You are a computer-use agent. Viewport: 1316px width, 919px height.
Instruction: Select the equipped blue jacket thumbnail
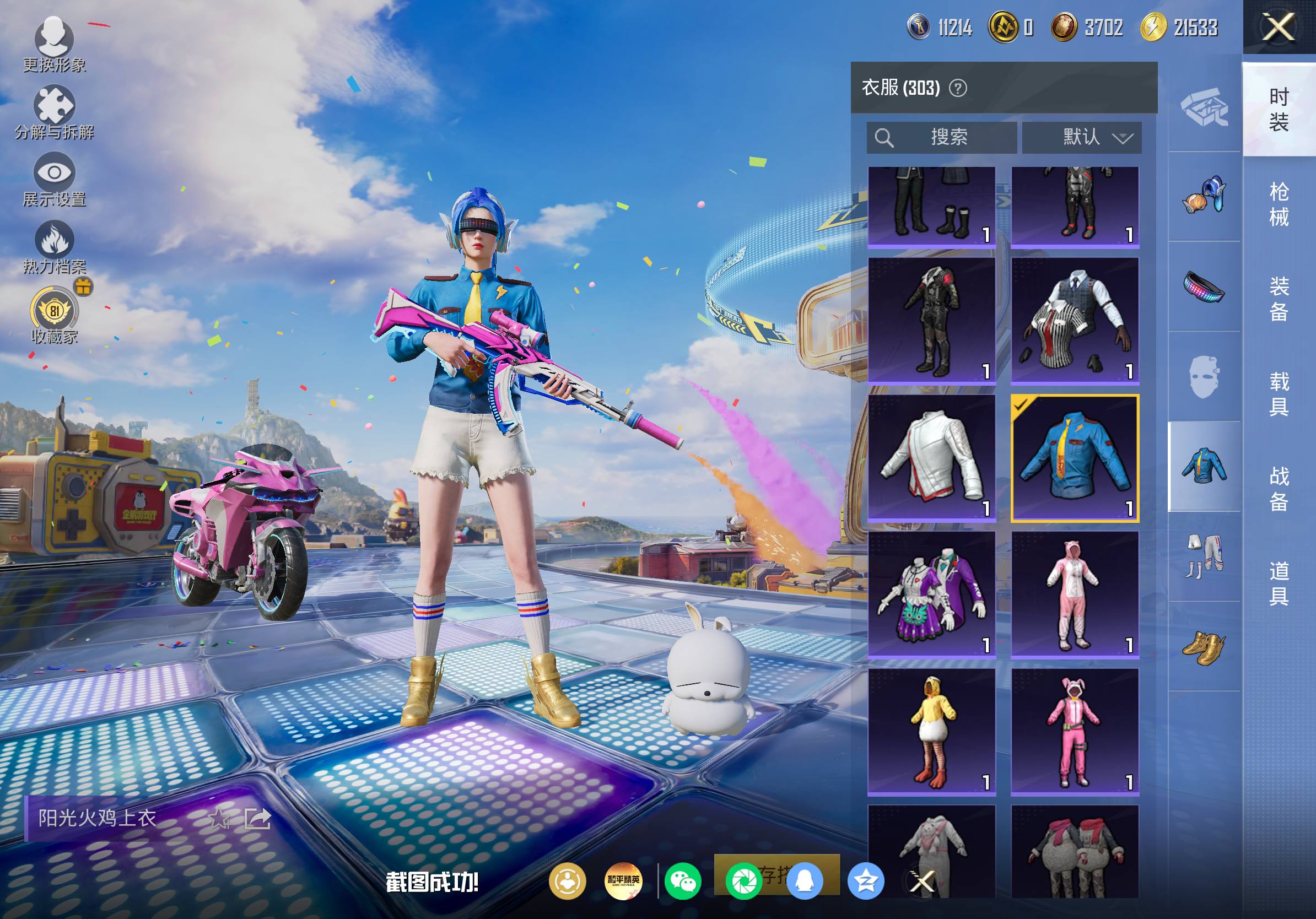pos(1075,458)
